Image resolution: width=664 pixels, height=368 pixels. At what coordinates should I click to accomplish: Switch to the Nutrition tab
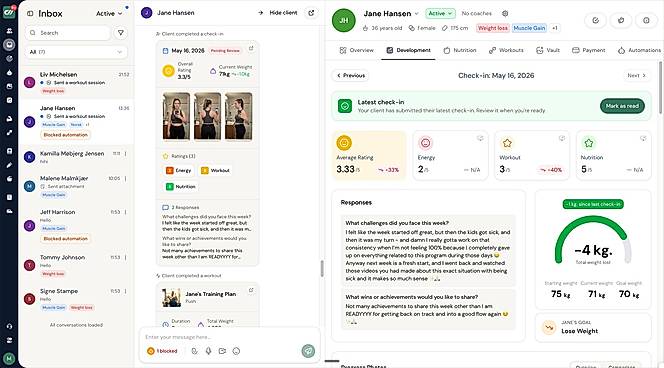[x=459, y=50]
